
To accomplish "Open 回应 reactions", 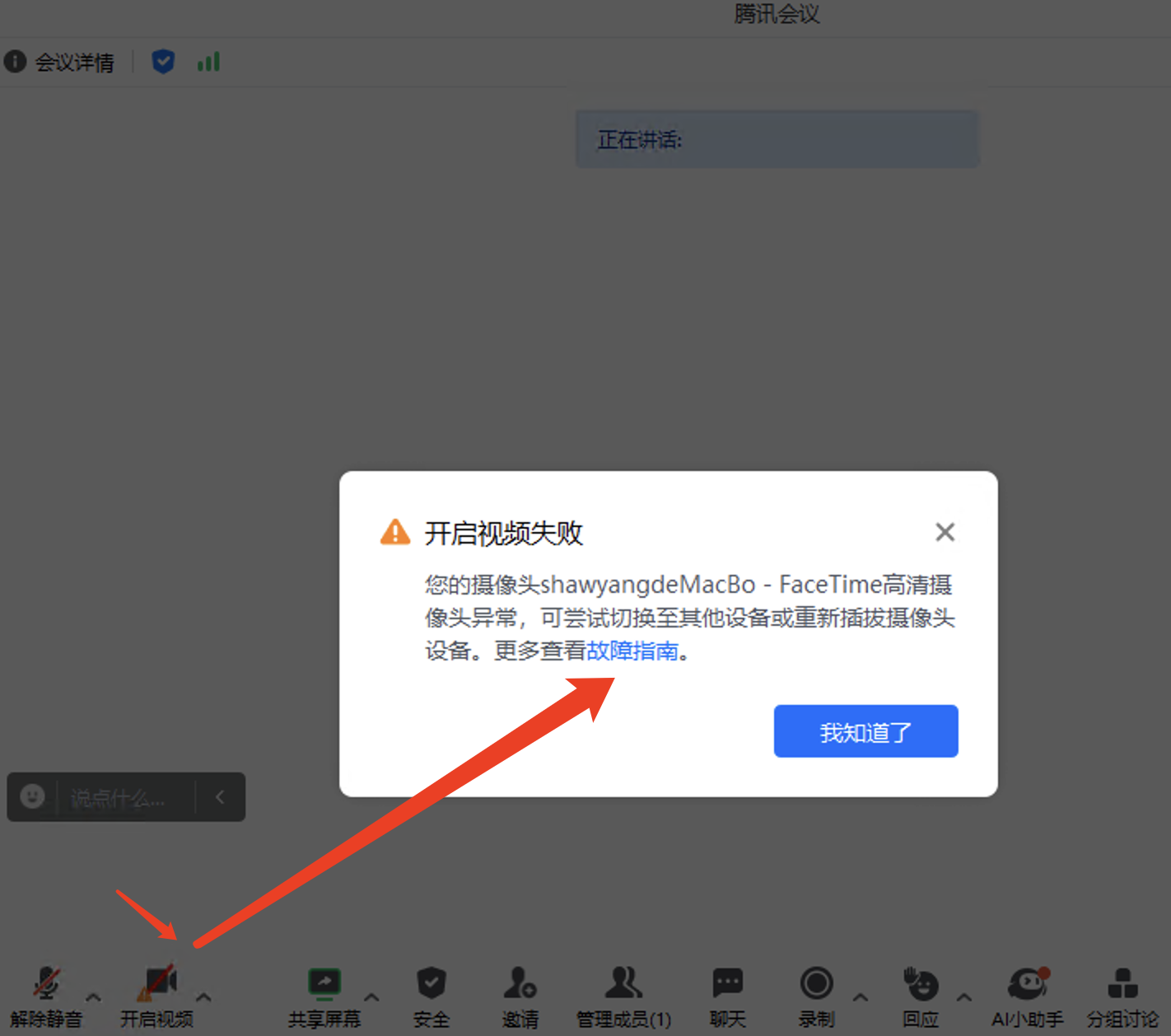I will pos(921,996).
